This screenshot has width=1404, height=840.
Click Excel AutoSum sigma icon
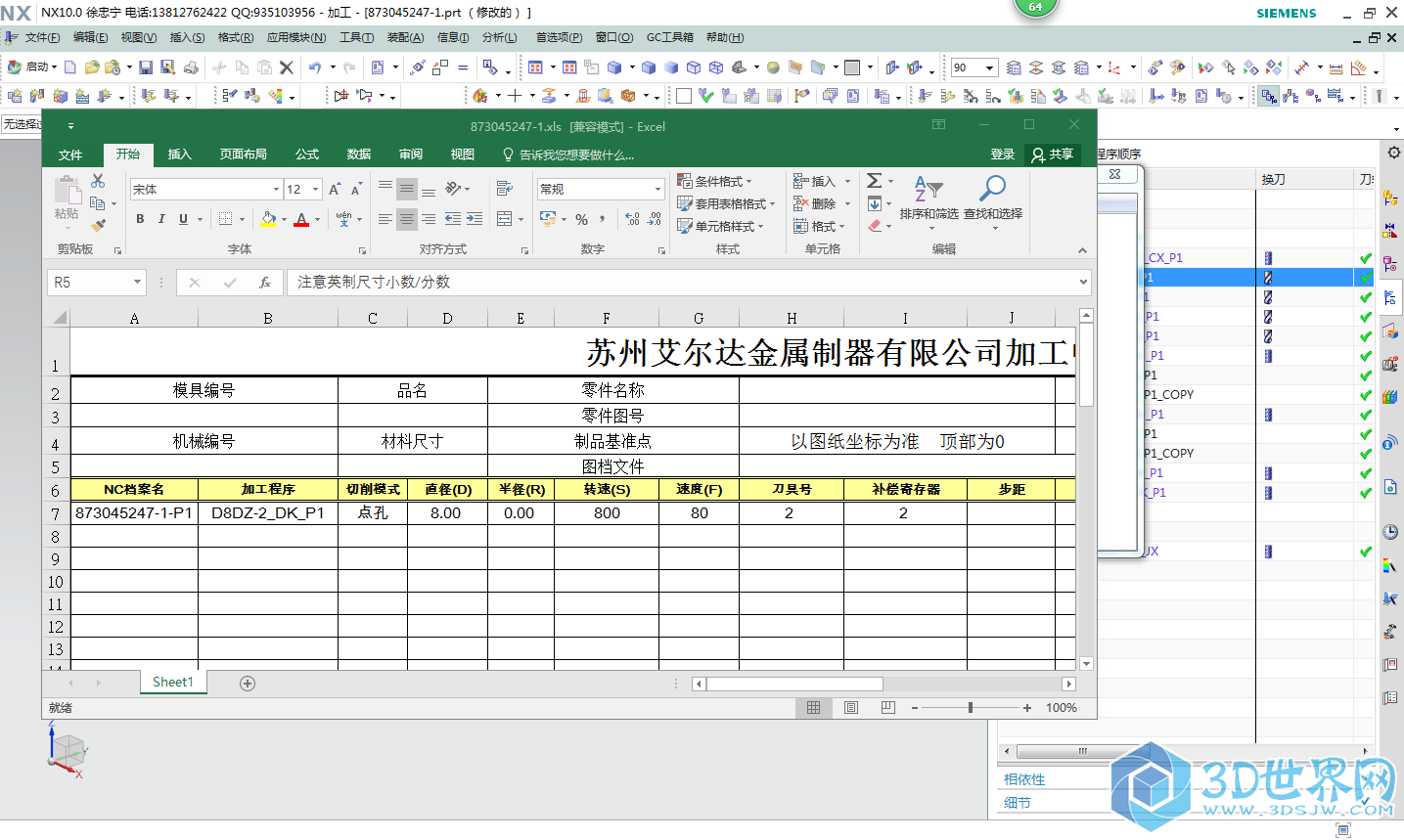pos(875,181)
